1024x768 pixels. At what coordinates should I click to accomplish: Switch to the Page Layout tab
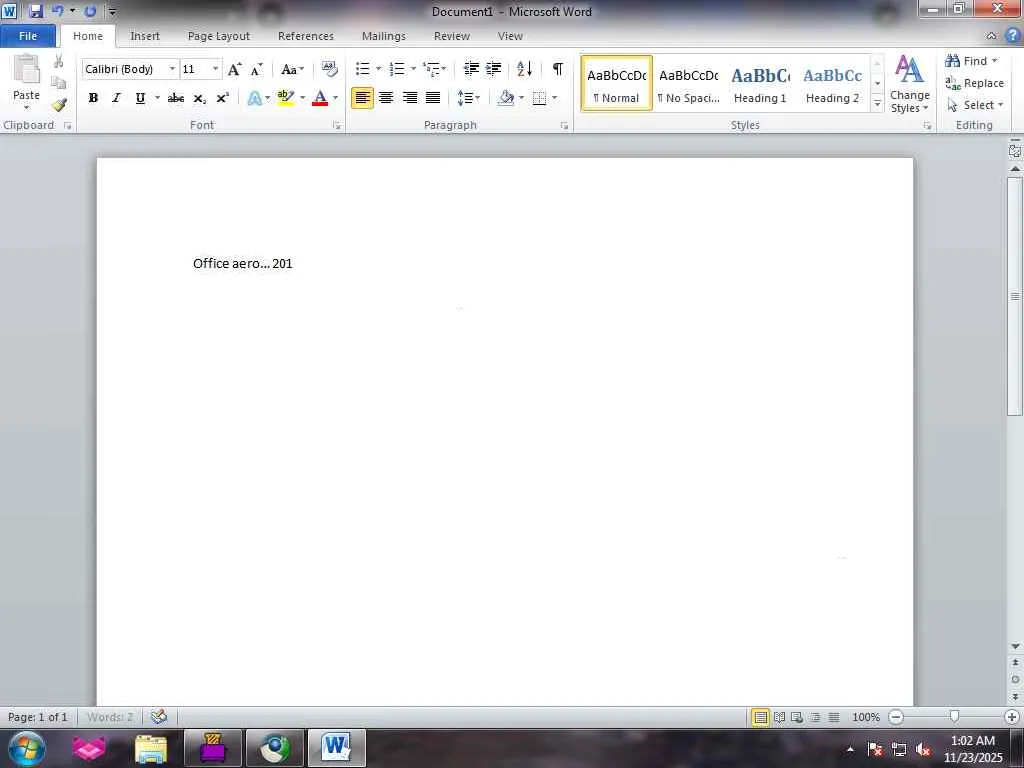[x=219, y=36]
